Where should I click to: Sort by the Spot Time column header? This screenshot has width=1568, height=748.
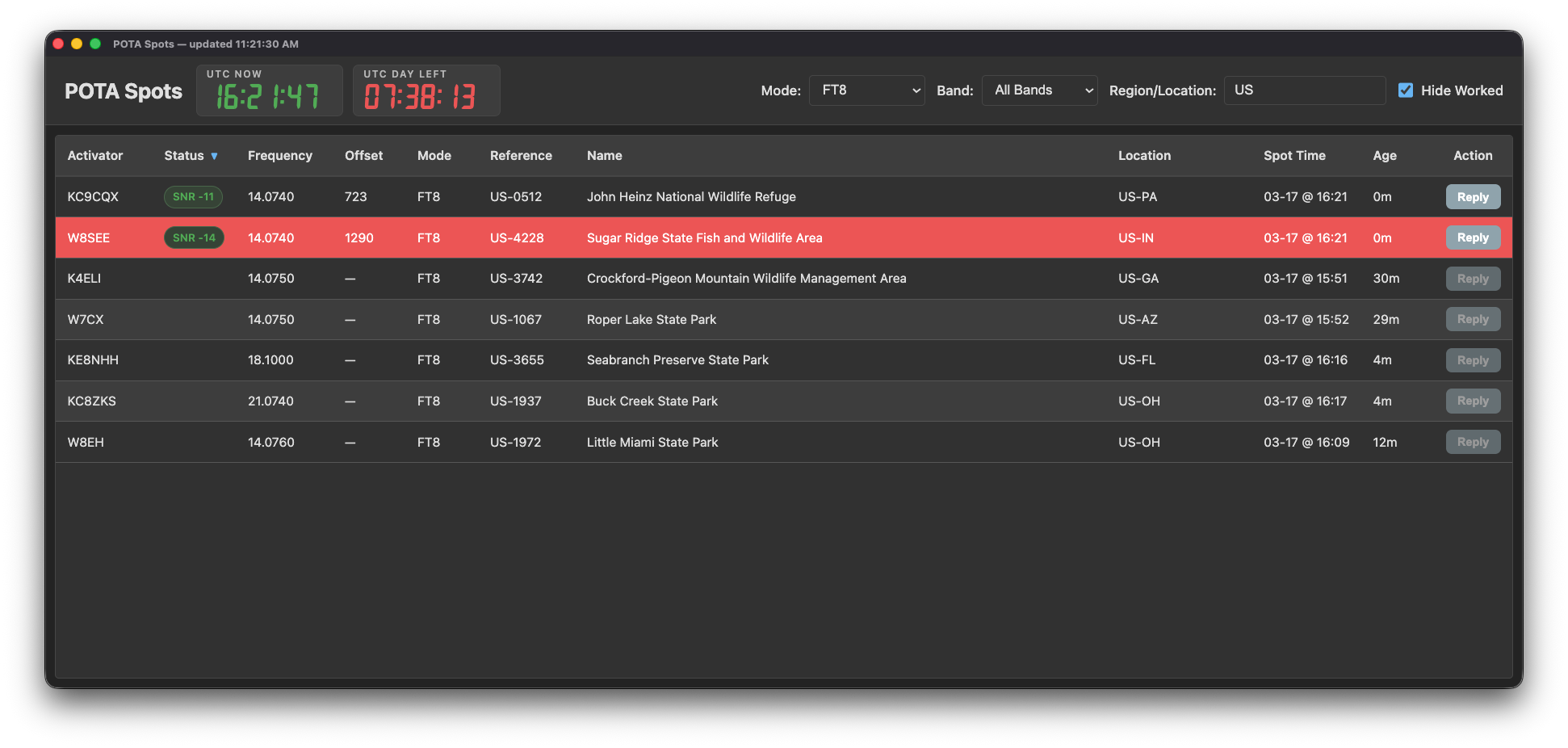[x=1294, y=156]
